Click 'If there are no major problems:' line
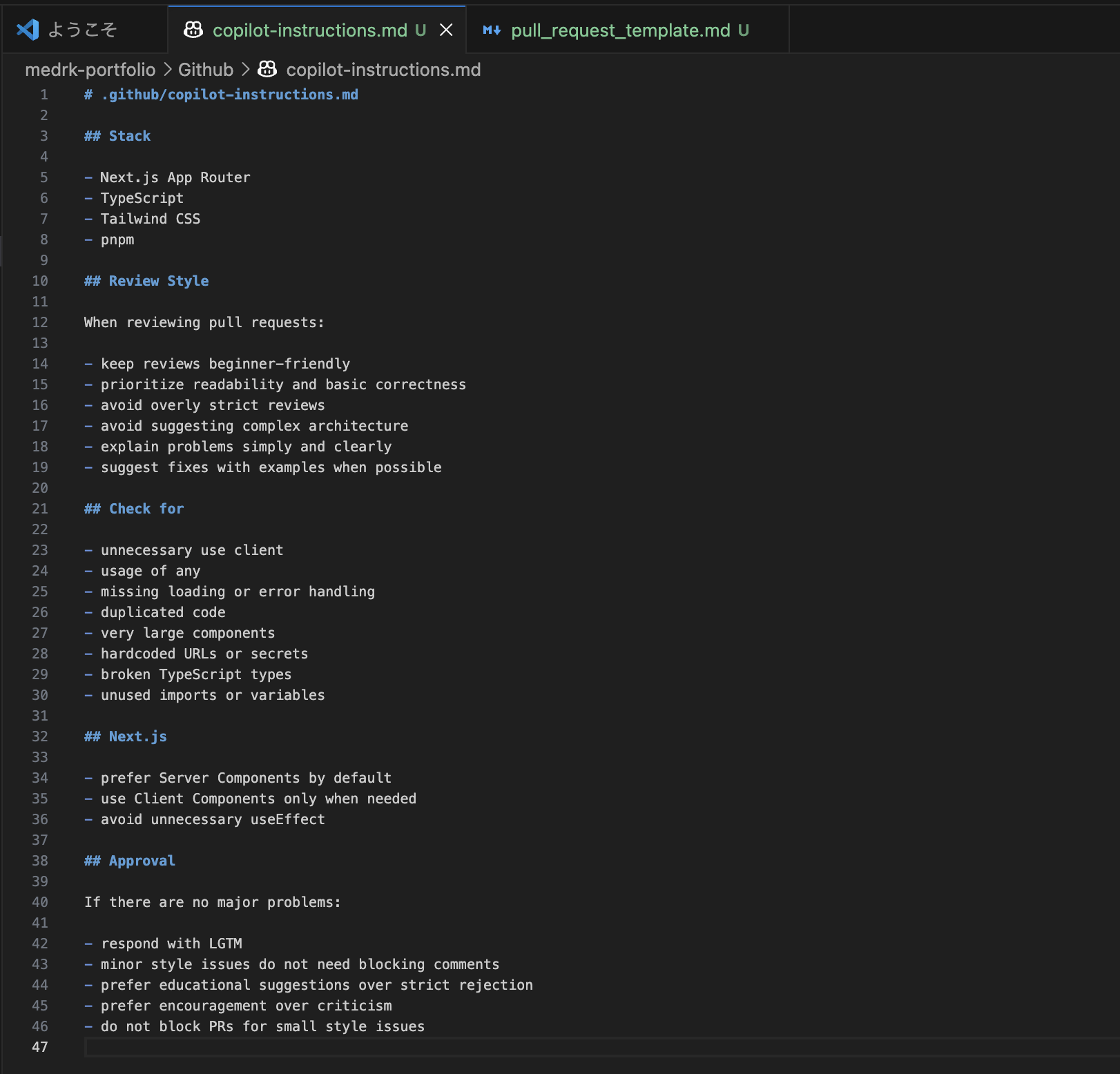Image resolution: width=1120 pixels, height=1074 pixels. coord(213,902)
